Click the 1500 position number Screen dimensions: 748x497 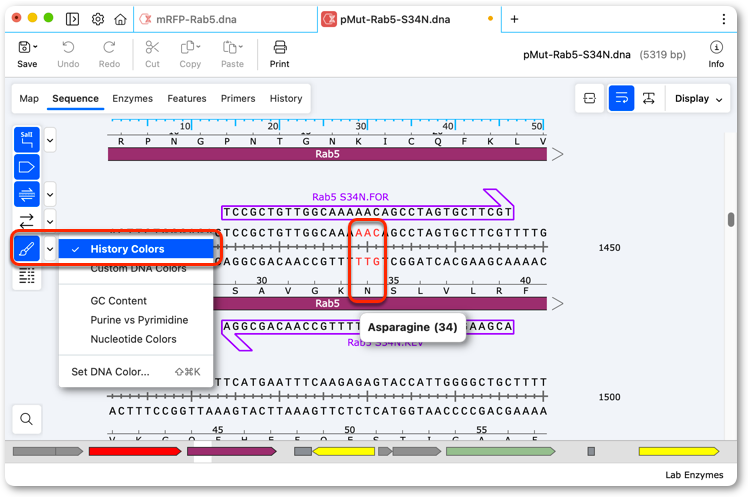[x=609, y=397]
